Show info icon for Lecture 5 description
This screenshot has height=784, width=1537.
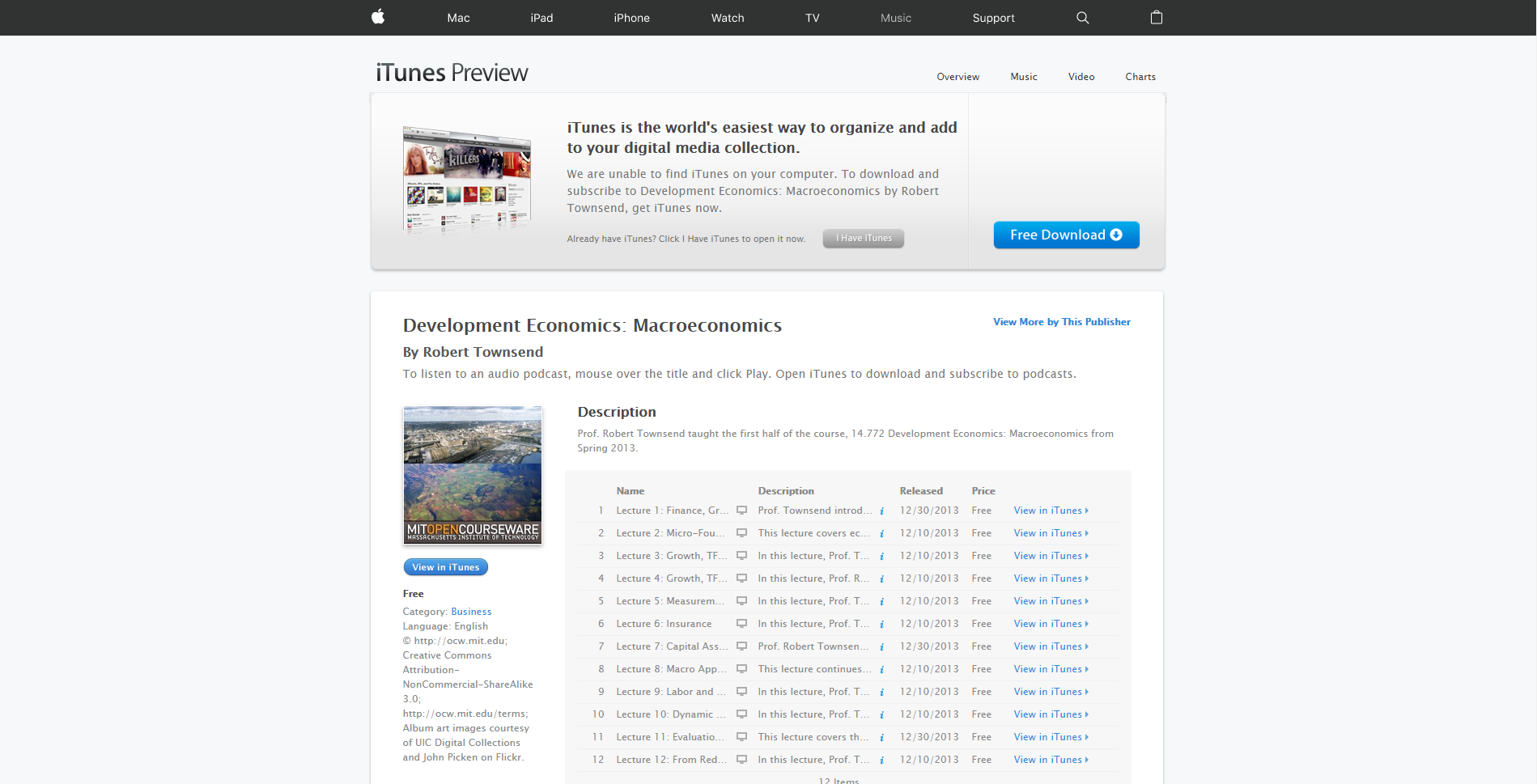coord(881,602)
